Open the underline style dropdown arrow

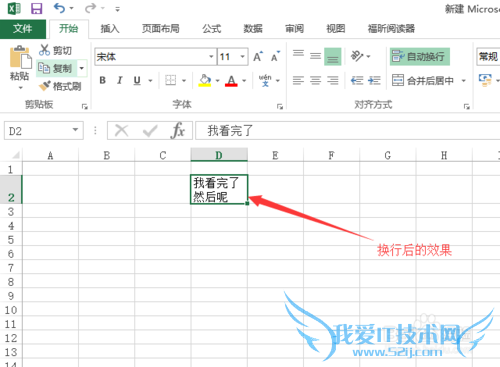(x=150, y=80)
